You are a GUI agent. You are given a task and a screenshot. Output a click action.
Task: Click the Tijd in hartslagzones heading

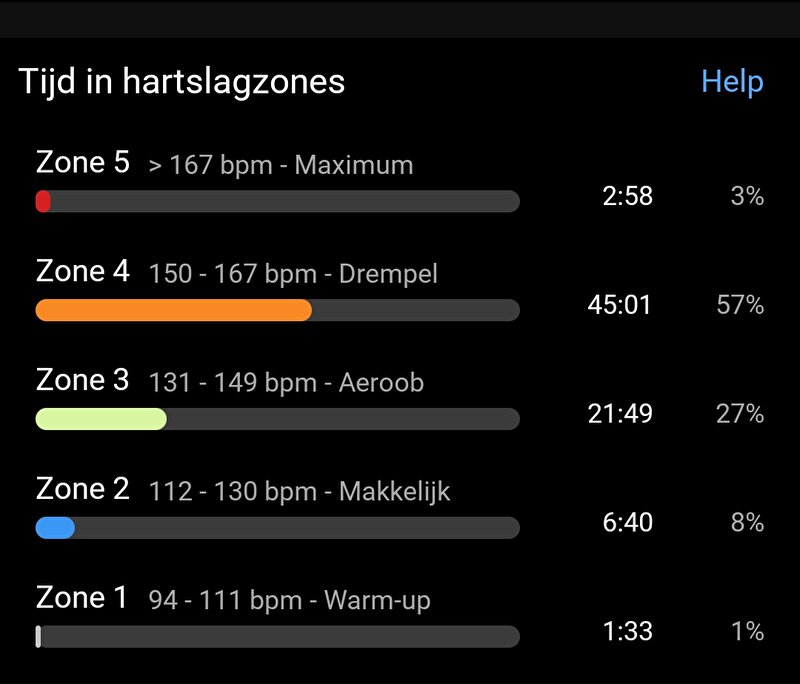[x=182, y=82]
